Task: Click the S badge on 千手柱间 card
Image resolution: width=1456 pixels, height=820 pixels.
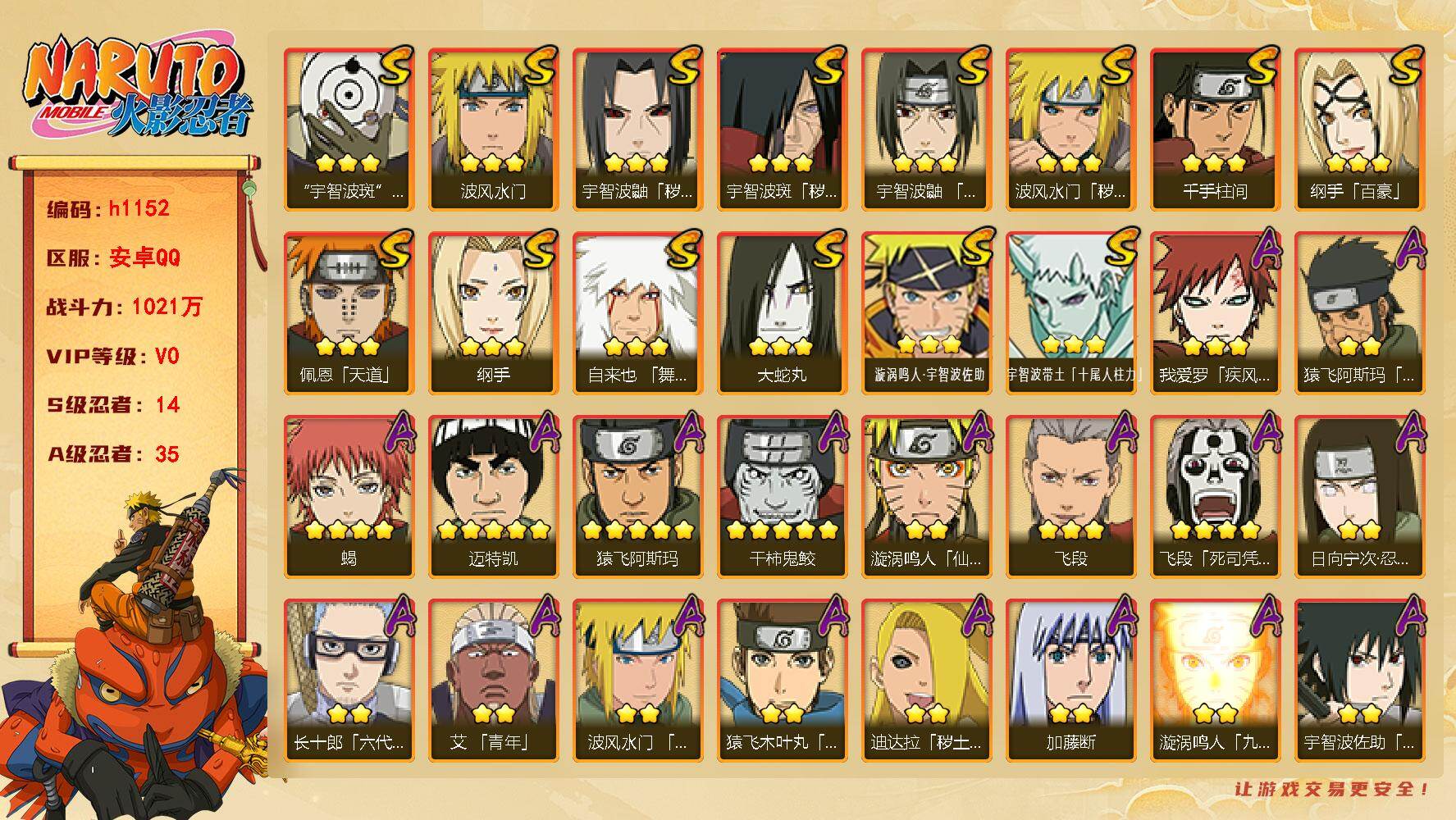Action: [x=1261, y=66]
